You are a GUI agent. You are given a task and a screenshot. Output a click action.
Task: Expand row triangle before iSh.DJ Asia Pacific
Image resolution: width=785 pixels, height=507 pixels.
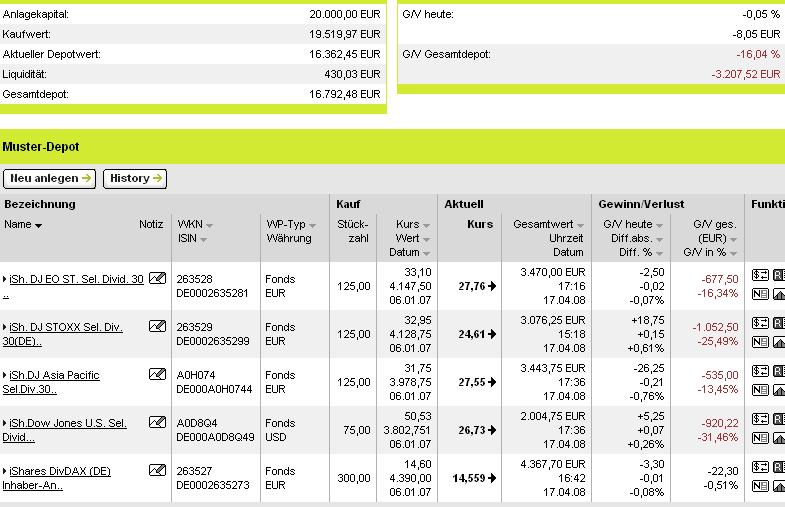click(5, 375)
